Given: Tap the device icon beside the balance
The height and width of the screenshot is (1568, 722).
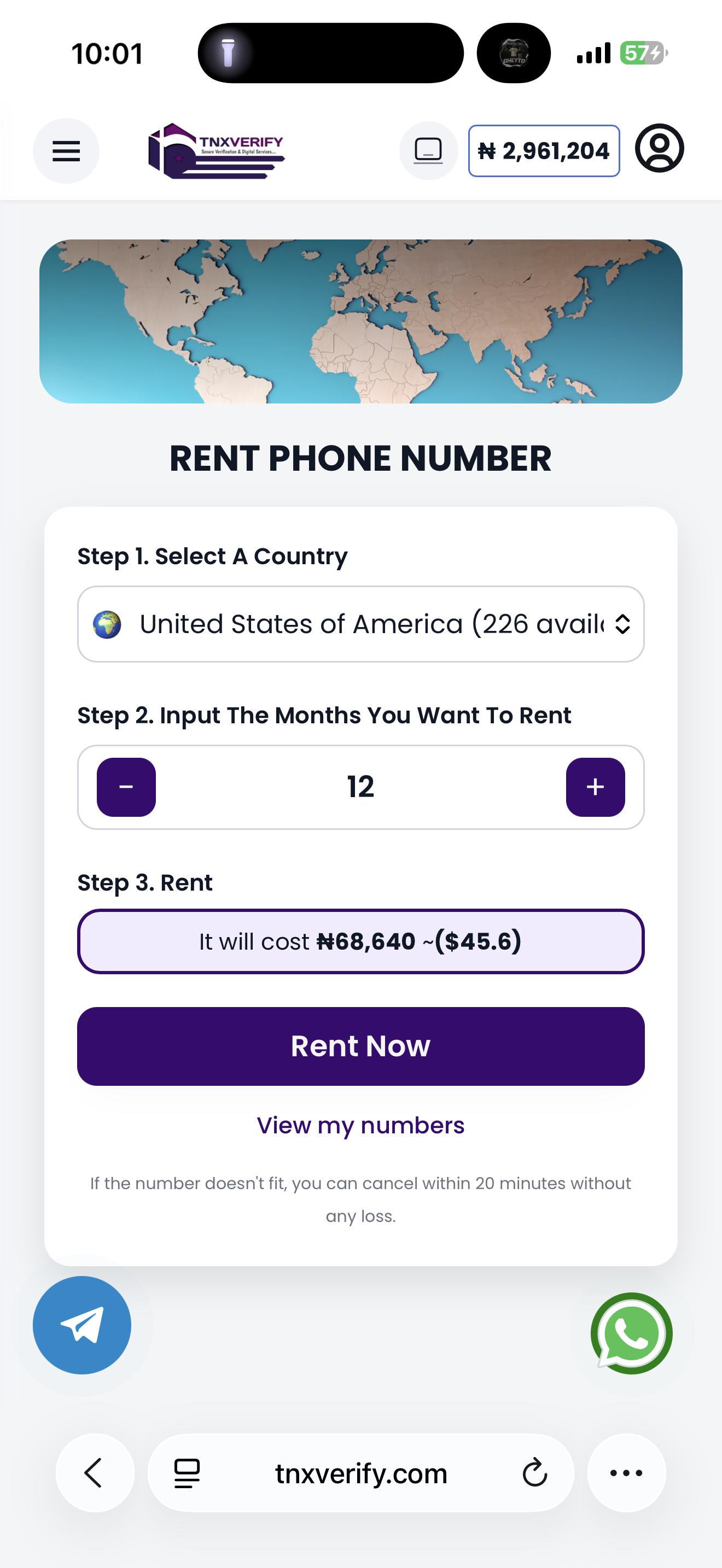Looking at the screenshot, I should pyautogui.click(x=428, y=151).
